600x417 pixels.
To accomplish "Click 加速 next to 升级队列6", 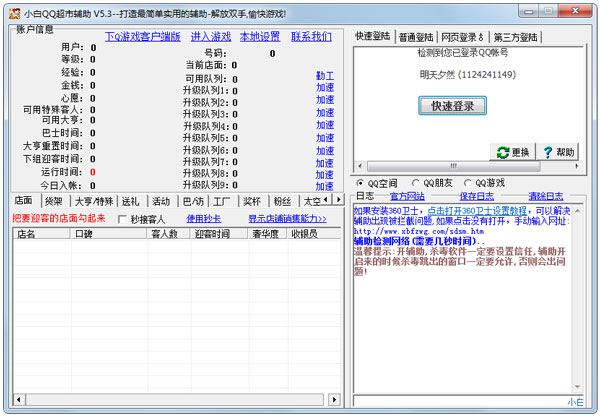I will click(325, 151).
